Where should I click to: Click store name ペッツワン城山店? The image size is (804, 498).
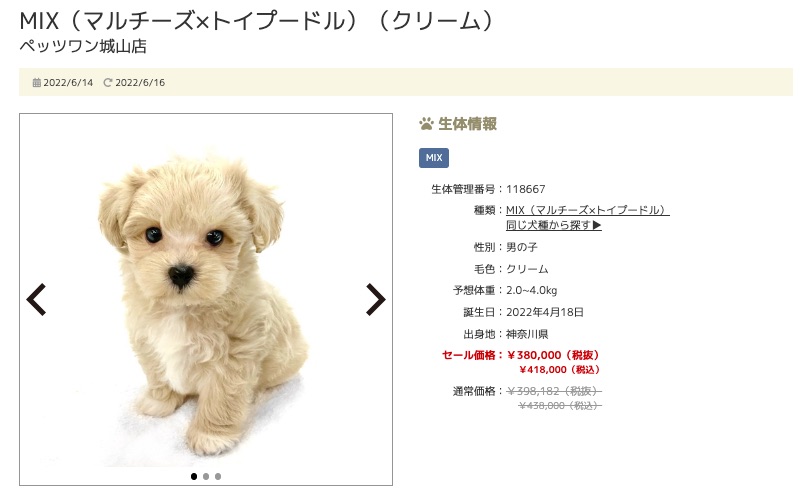tap(83, 47)
